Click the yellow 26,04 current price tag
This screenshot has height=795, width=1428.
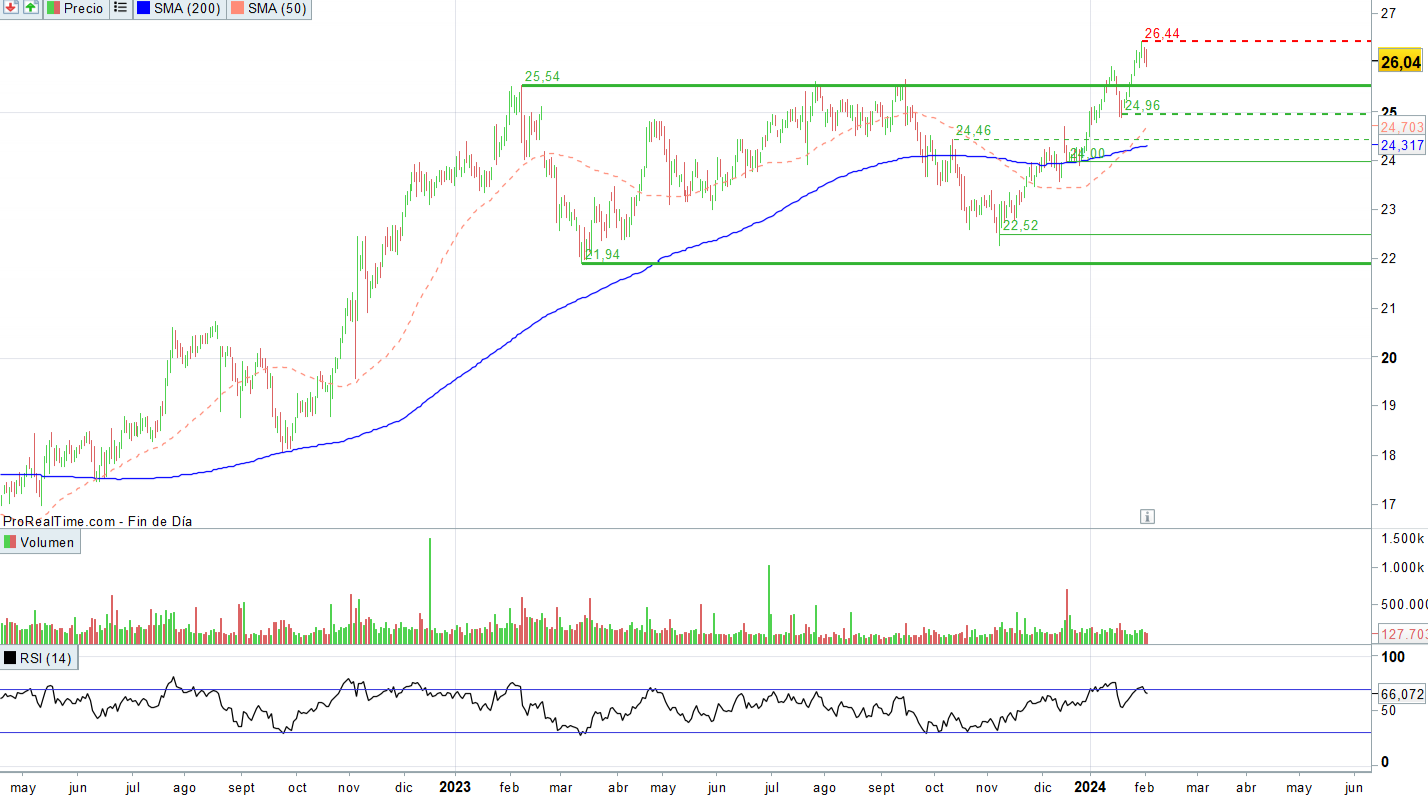point(1400,62)
